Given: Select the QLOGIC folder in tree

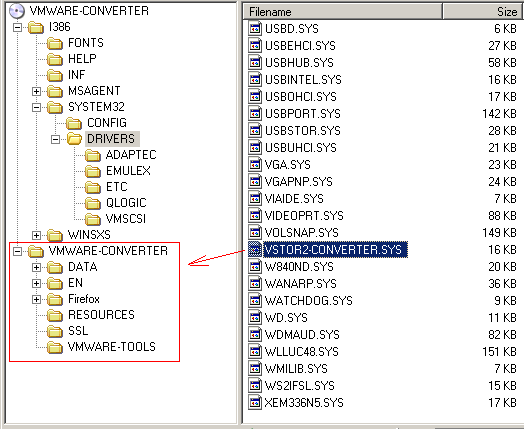Looking at the screenshot, I should [126, 203].
